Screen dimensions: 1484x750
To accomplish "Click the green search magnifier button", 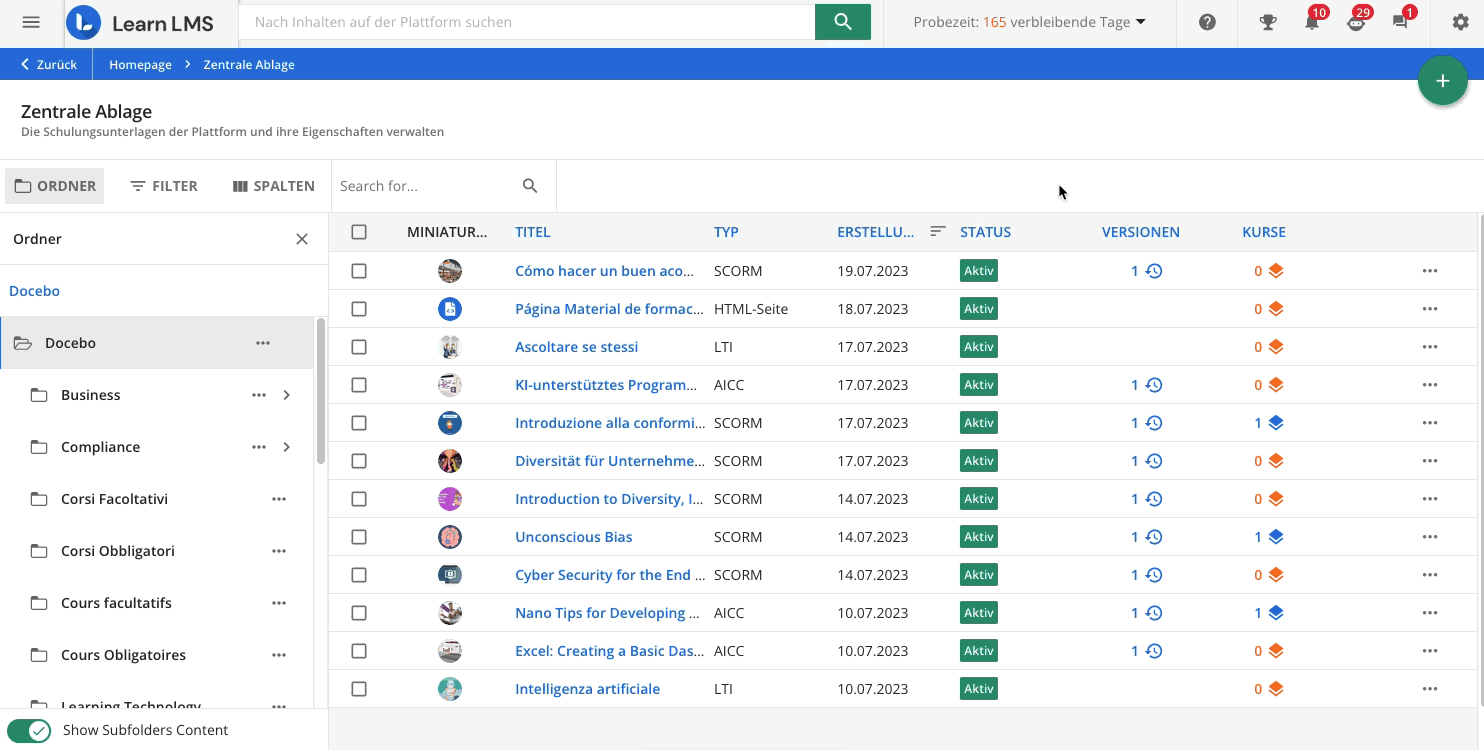I will (x=842, y=22).
